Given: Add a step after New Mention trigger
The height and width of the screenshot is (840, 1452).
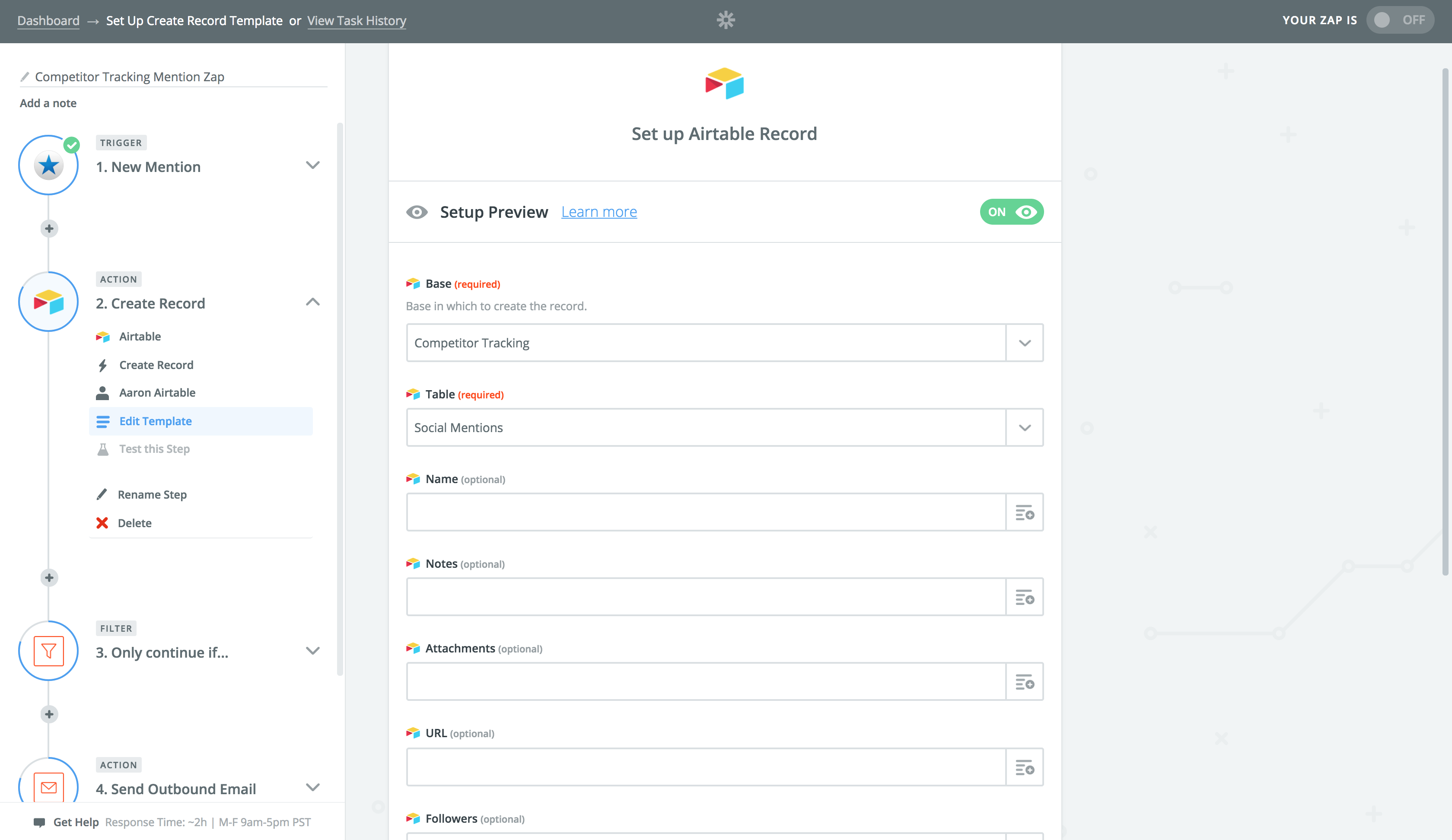Looking at the screenshot, I should pyautogui.click(x=49, y=229).
